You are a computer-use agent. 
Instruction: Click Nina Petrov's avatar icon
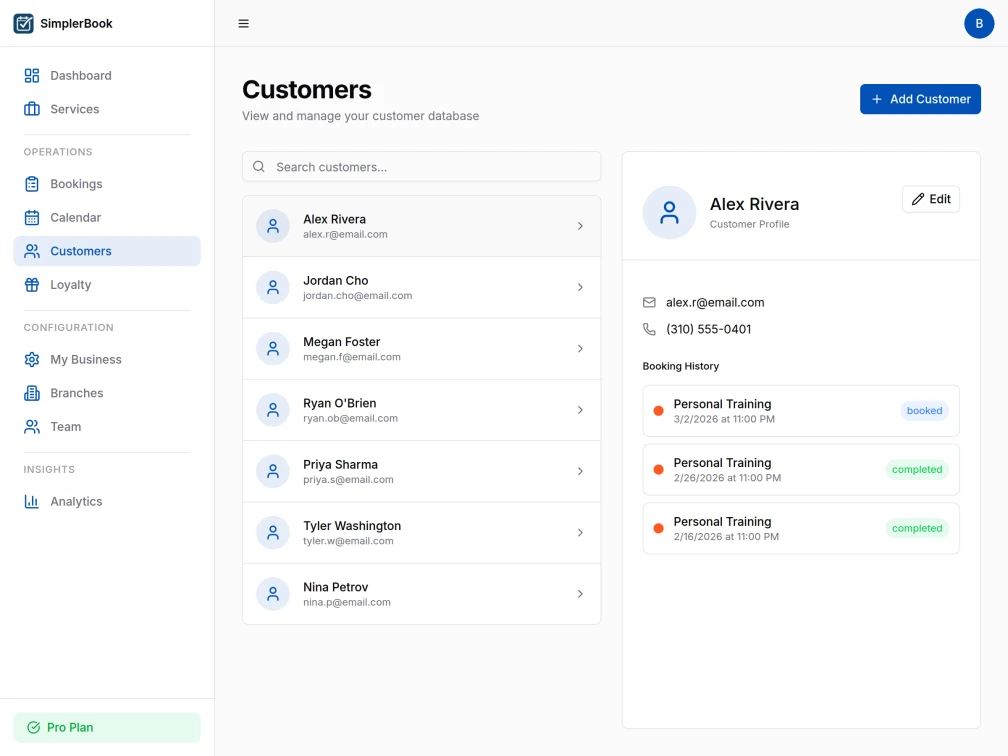(273, 593)
